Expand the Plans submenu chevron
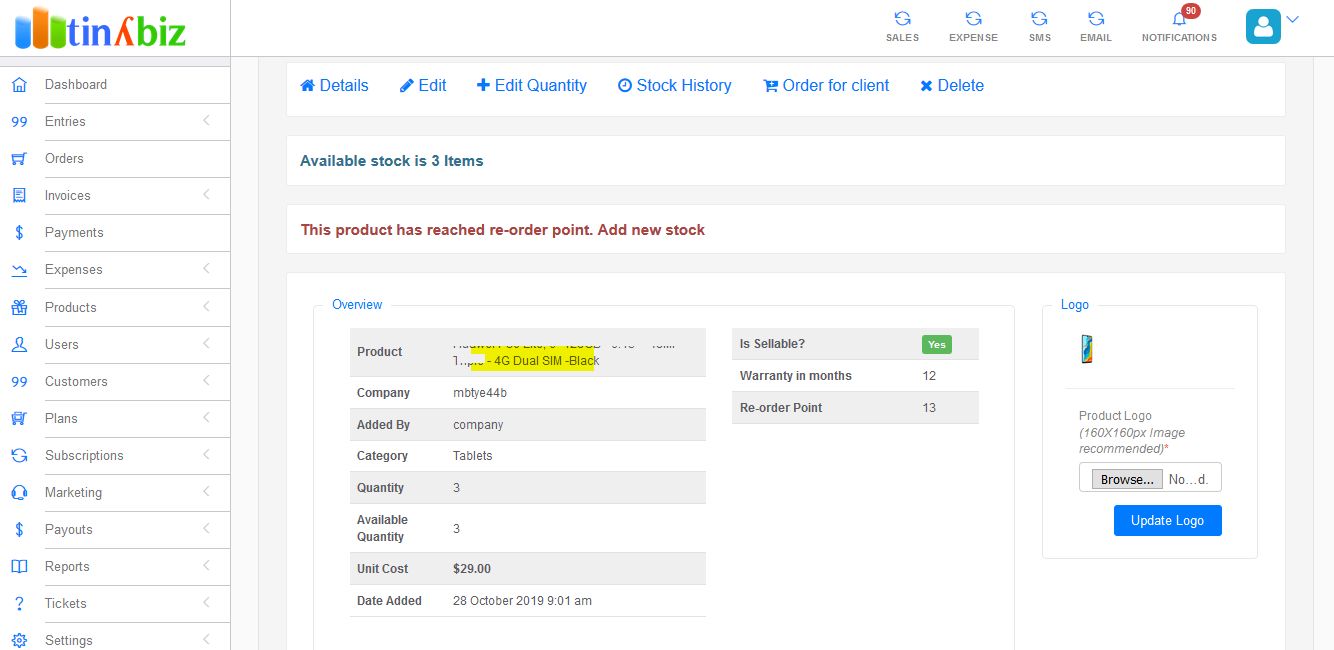The image size is (1334, 650). 206,417
